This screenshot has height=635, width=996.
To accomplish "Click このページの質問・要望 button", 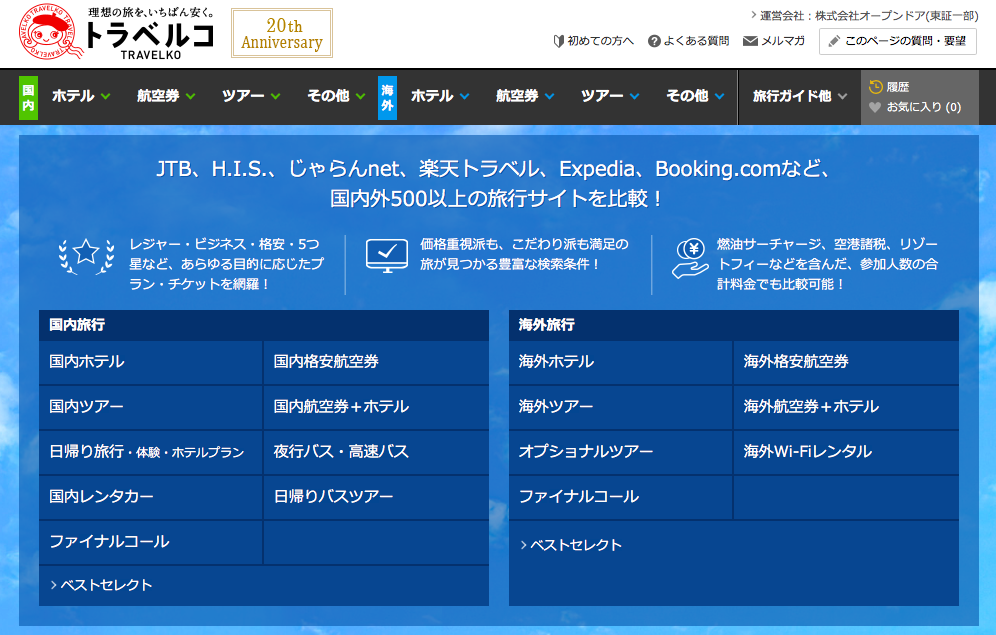I will [898, 41].
